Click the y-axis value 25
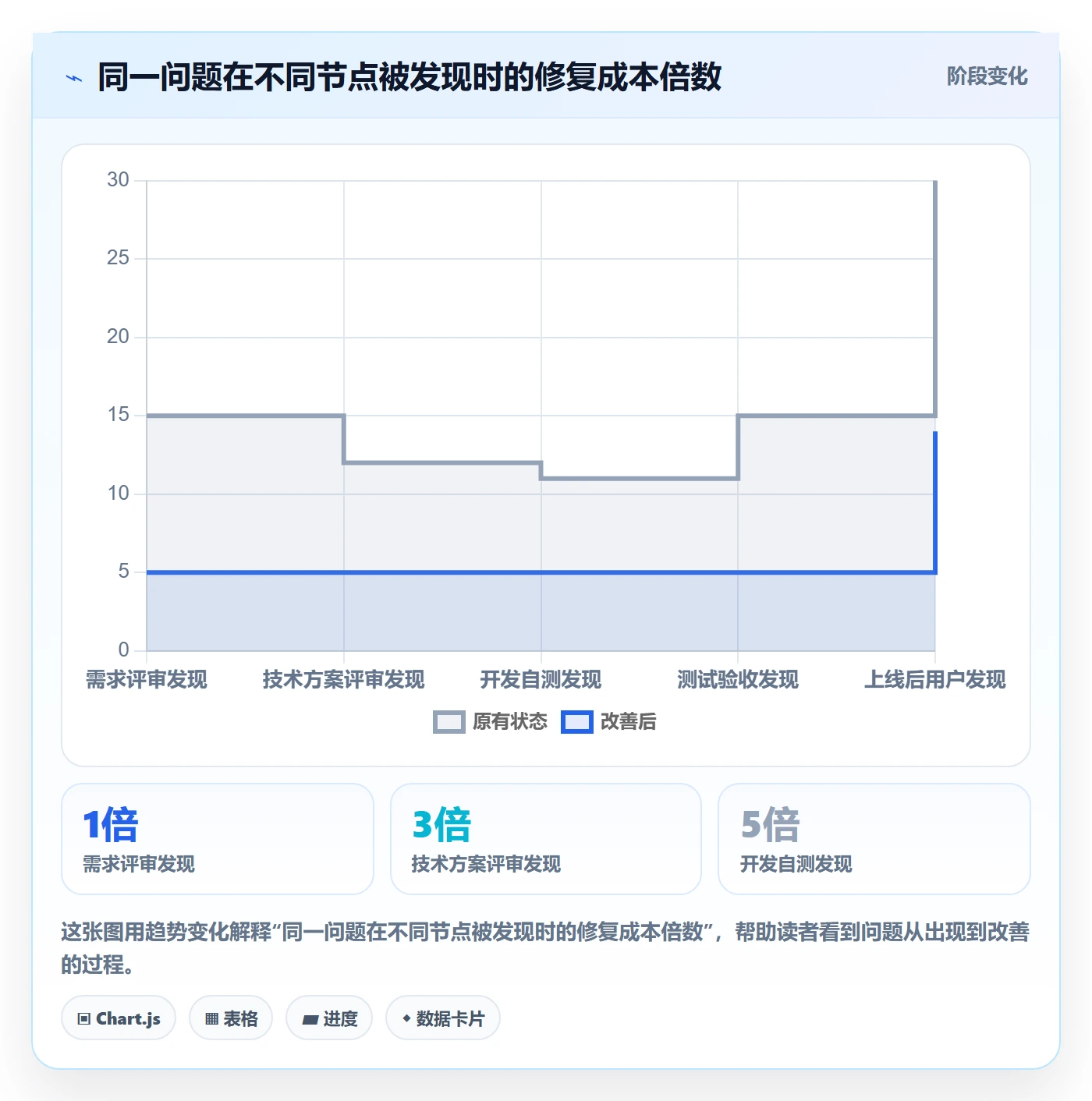The height and width of the screenshot is (1101, 1092). (x=118, y=258)
